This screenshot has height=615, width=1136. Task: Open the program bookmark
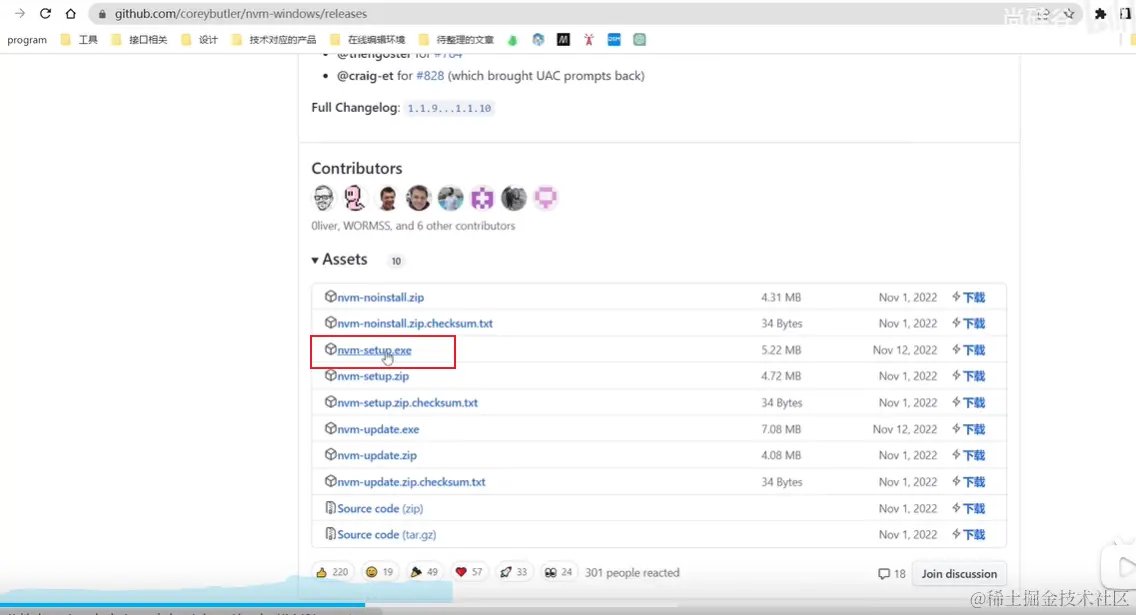[x=27, y=40]
